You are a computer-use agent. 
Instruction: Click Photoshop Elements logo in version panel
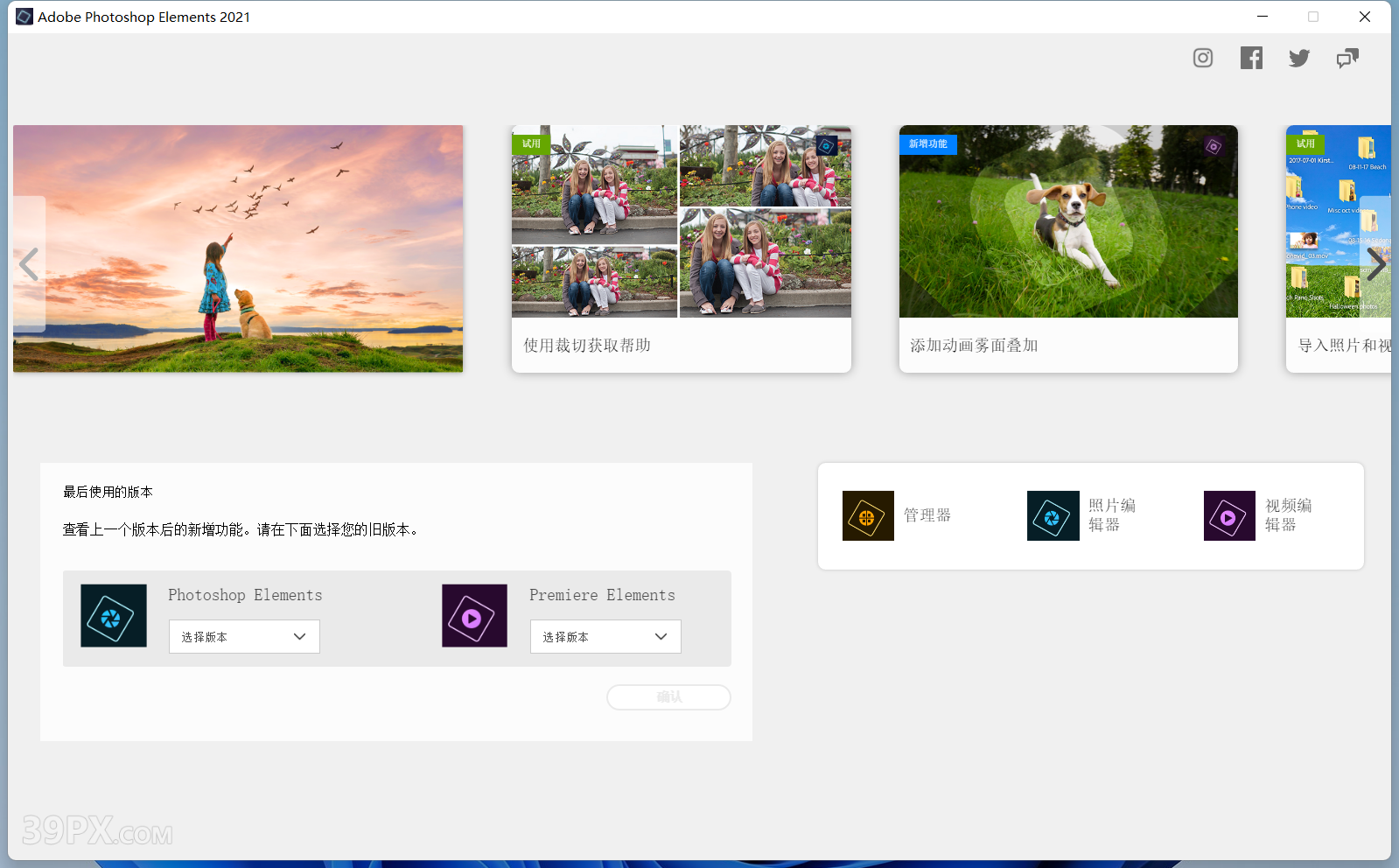point(114,616)
